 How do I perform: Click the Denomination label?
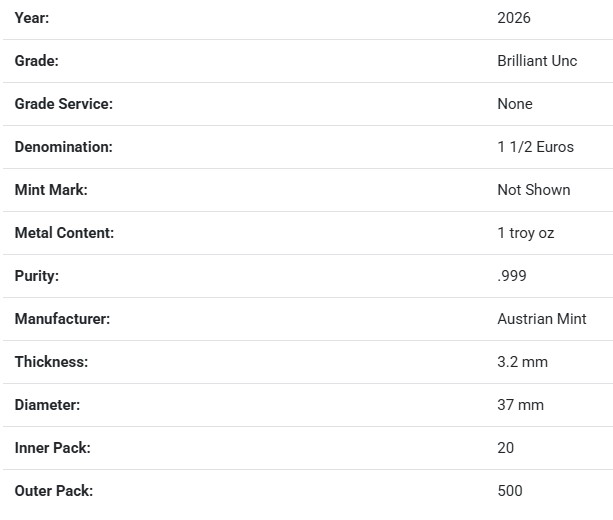pyautogui.click(x=64, y=147)
